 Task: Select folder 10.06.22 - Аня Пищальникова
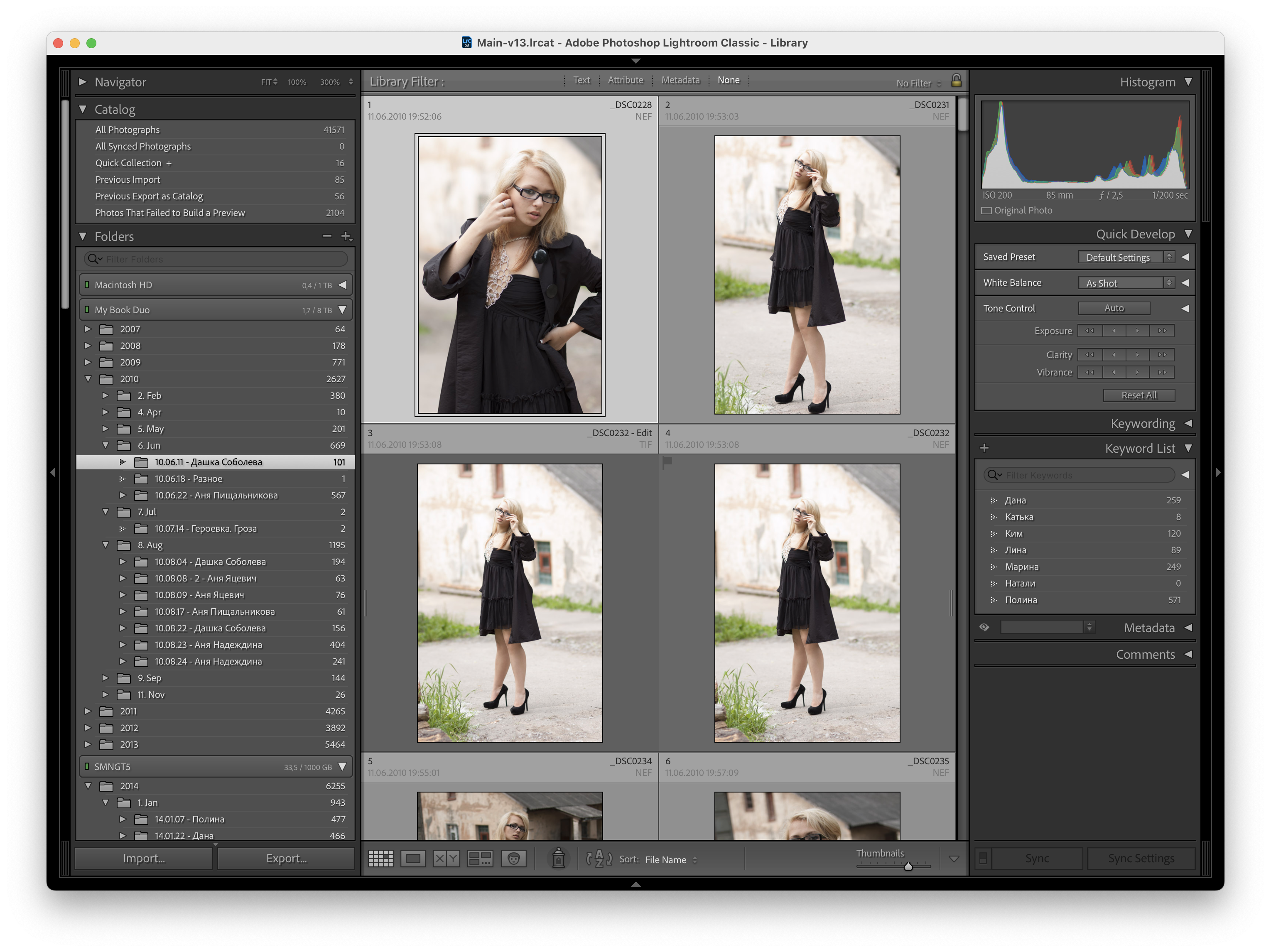point(215,495)
